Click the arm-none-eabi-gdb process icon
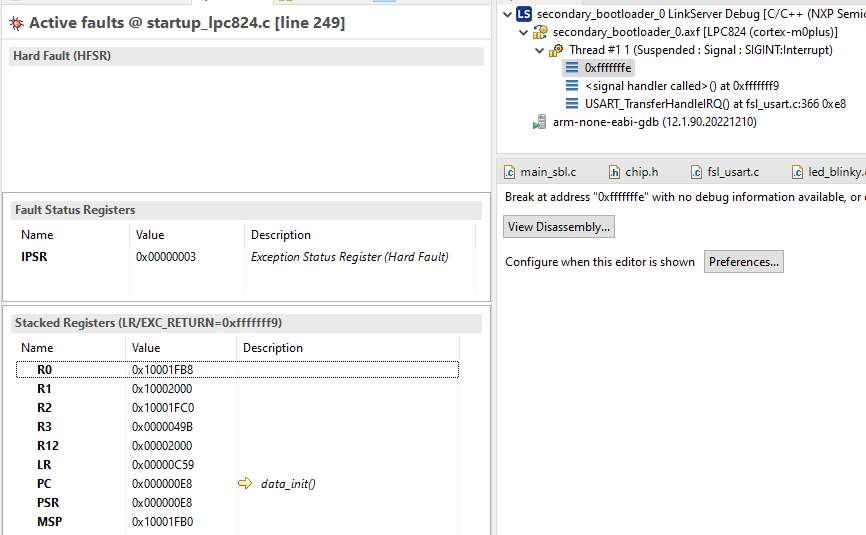866x535 pixels. [x=540, y=122]
